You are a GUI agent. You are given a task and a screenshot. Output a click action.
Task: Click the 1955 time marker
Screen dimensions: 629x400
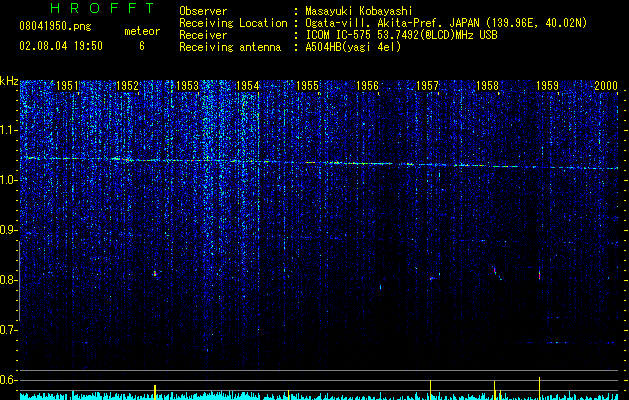pos(307,86)
